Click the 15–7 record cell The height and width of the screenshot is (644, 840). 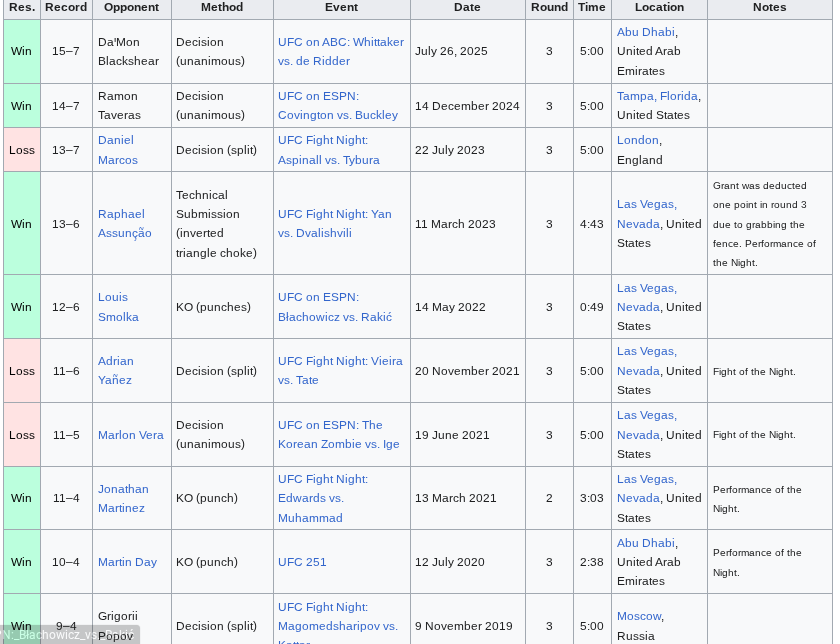66,51
